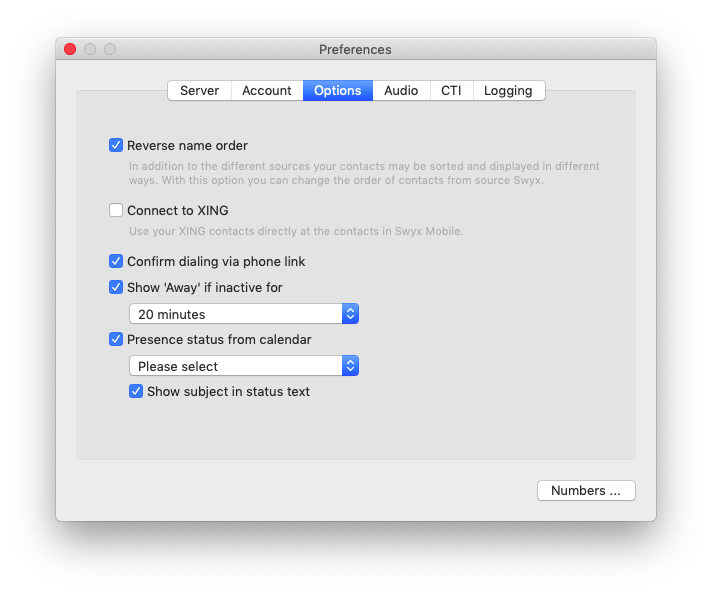This screenshot has height=595, width=712.
Task: Turn off Show subject in status text
Action: point(136,392)
